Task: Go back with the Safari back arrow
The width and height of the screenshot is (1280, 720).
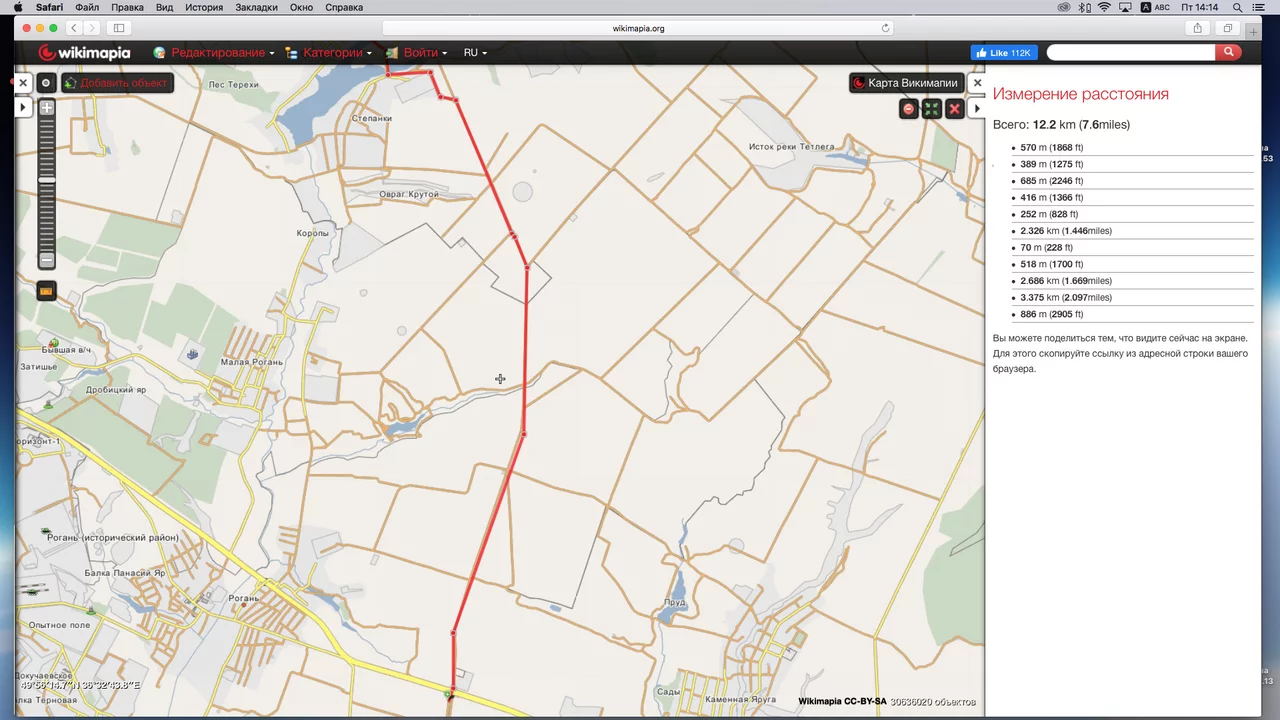Action: coord(74,28)
